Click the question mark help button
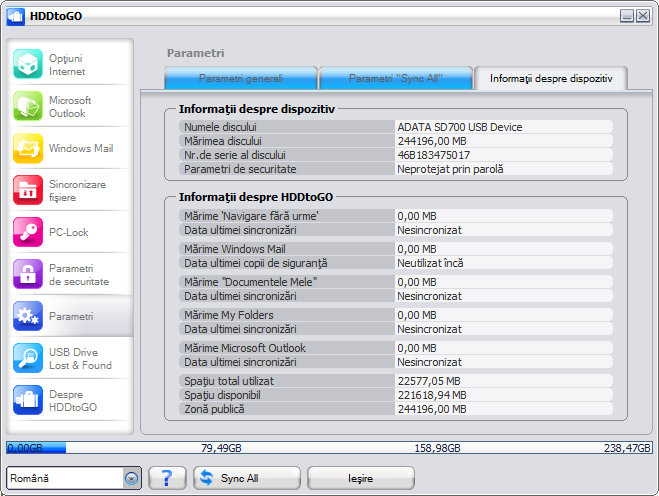 pos(167,478)
